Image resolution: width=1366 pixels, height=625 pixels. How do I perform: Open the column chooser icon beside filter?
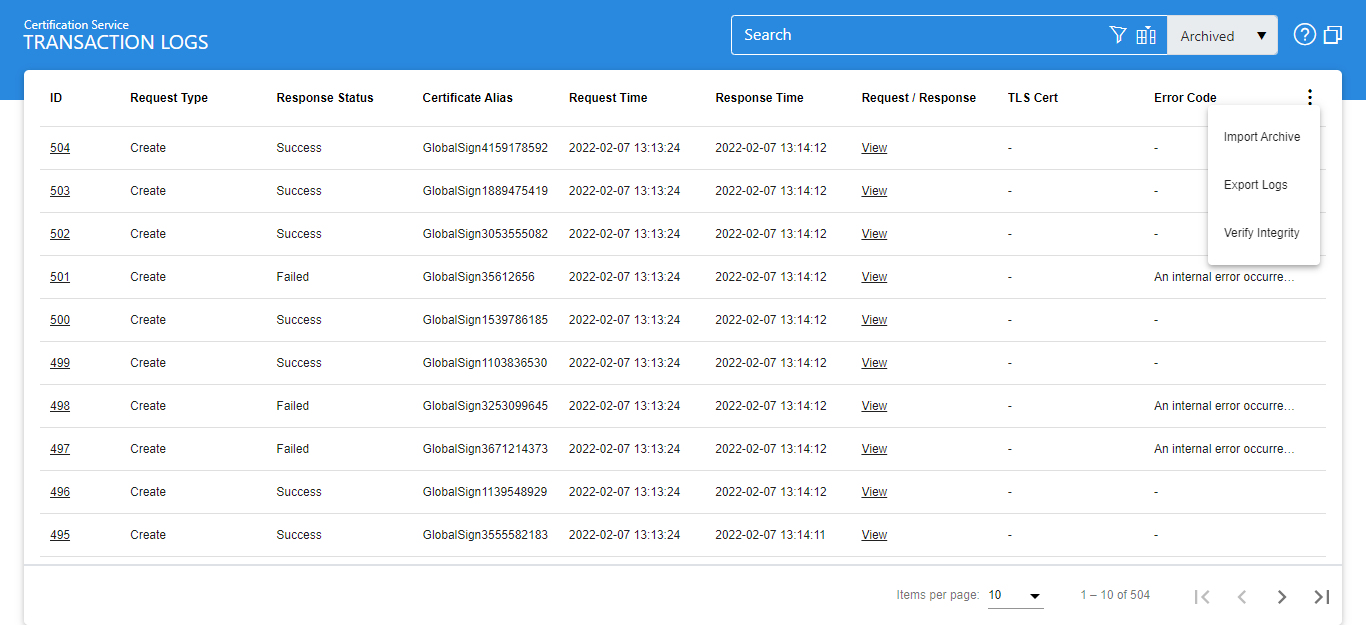point(1146,36)
